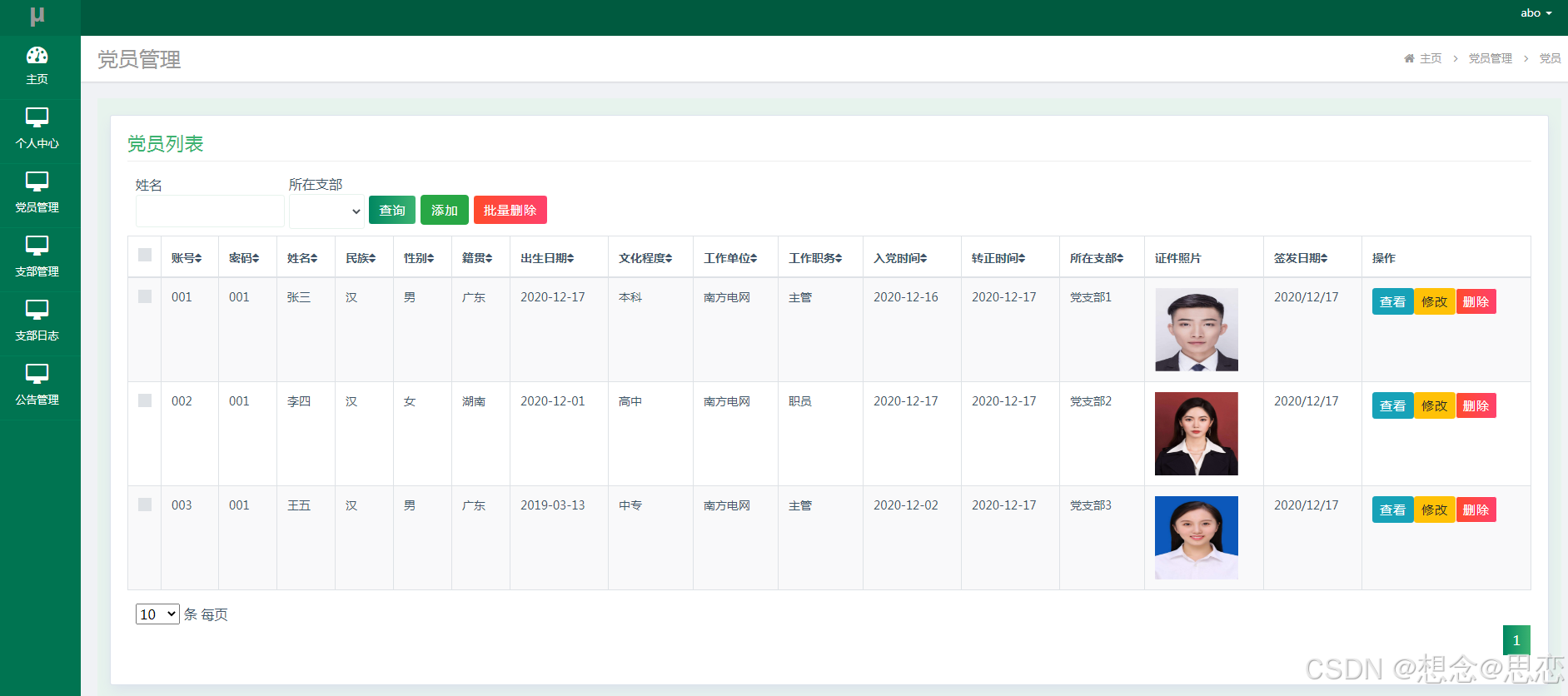Viewport: 1568px width, 696px height.
Task: Sort table by 转正时间 column
Action: click(998, 258)
